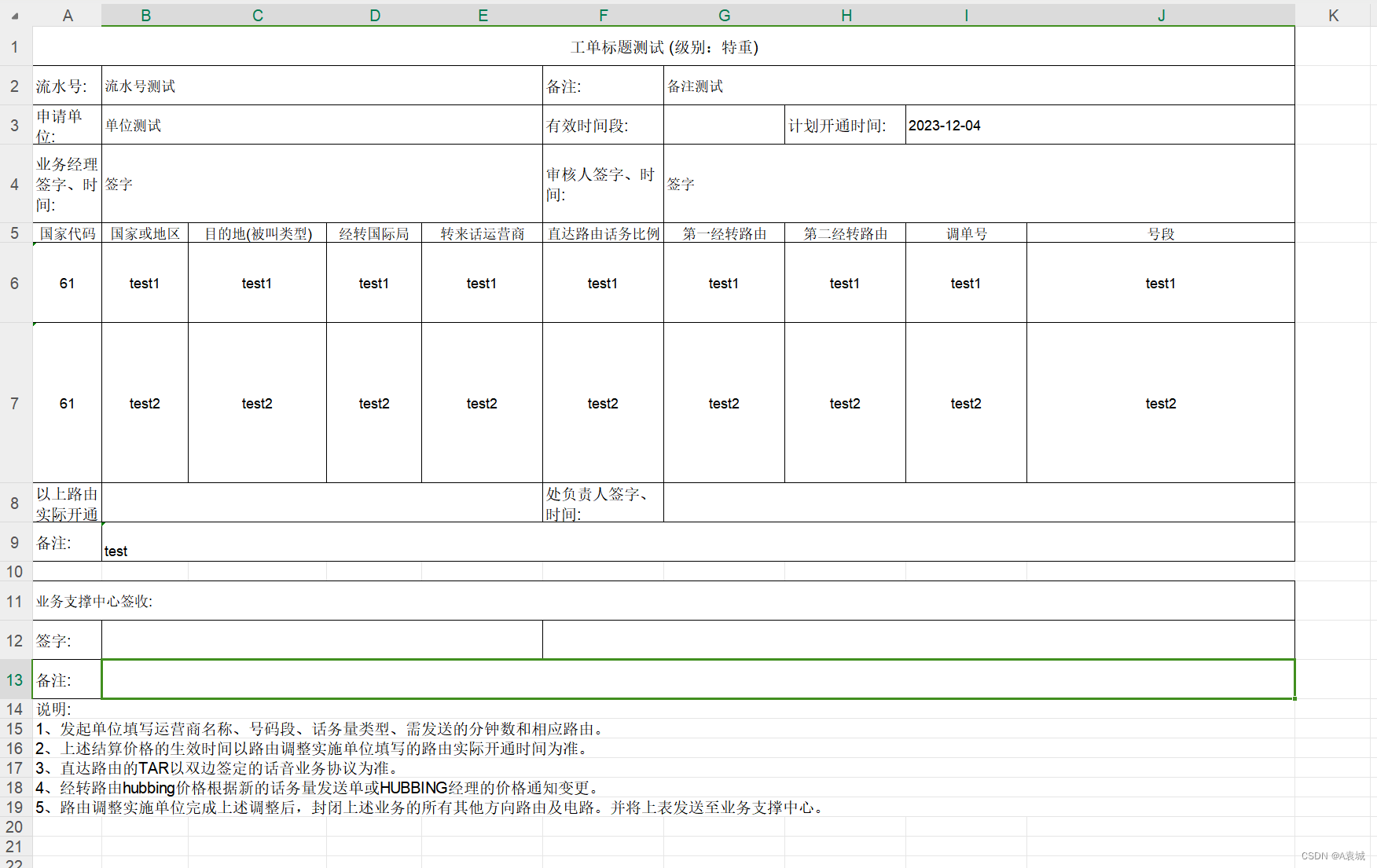Click the 备注: label in row 13
Image resolution: width=1377 pixels, height=868 pixels.
tap(68, 679)
